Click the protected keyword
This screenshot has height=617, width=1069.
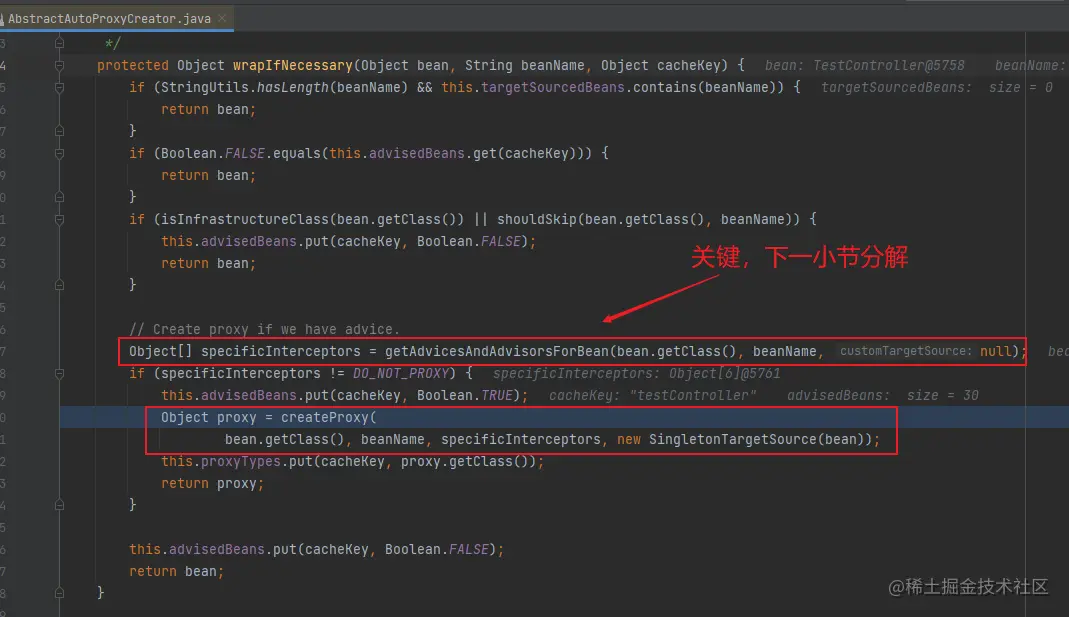(x=132, y=65)
